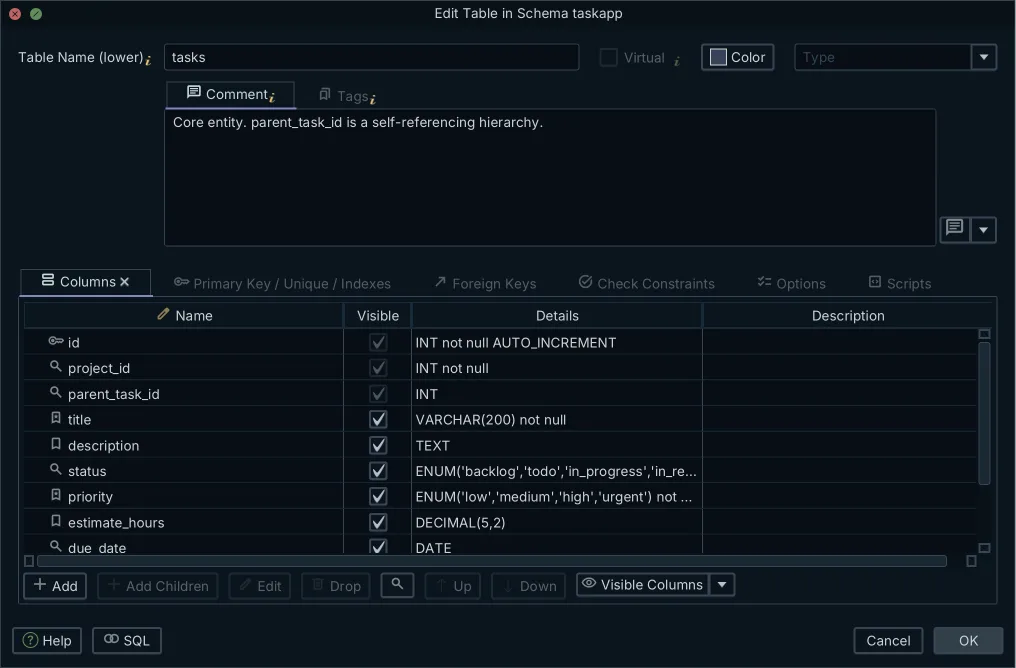
Task: Click the Table Name input field
Action: [371, 57]
